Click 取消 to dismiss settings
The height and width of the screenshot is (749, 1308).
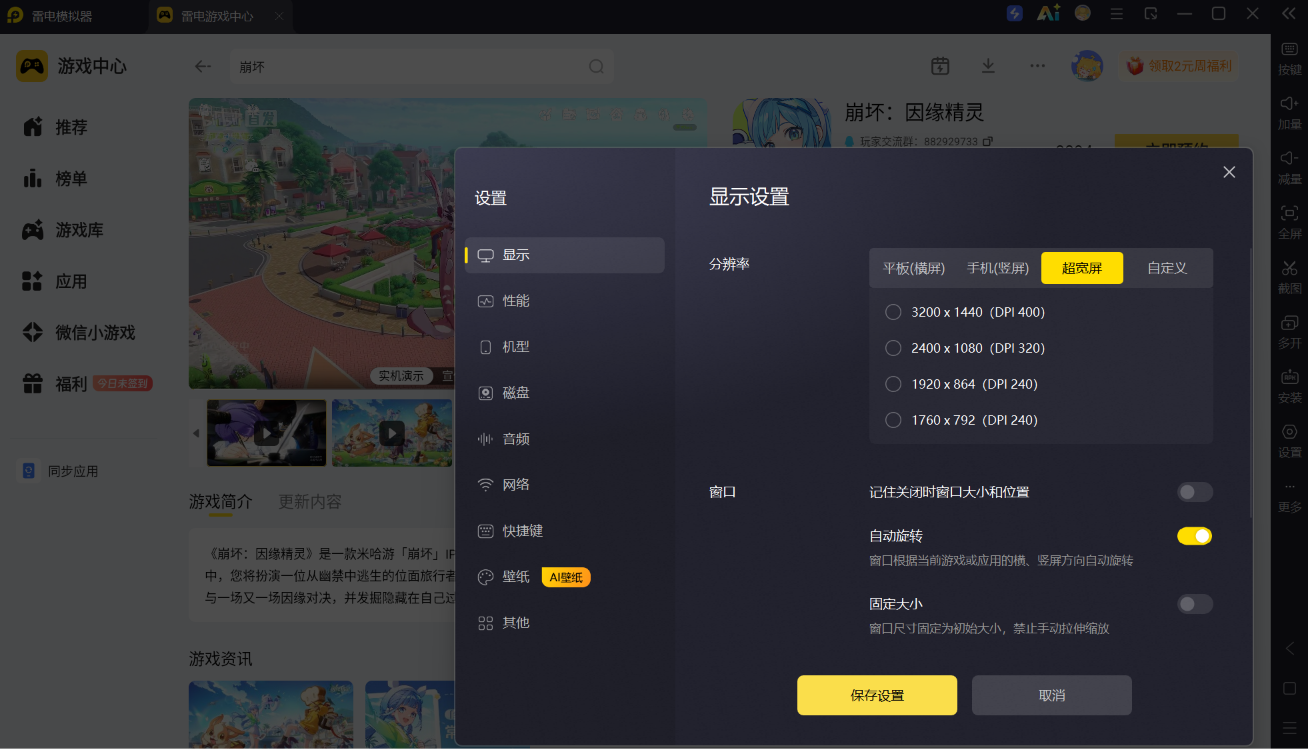pyautogui.click(x=1052, y=695)
